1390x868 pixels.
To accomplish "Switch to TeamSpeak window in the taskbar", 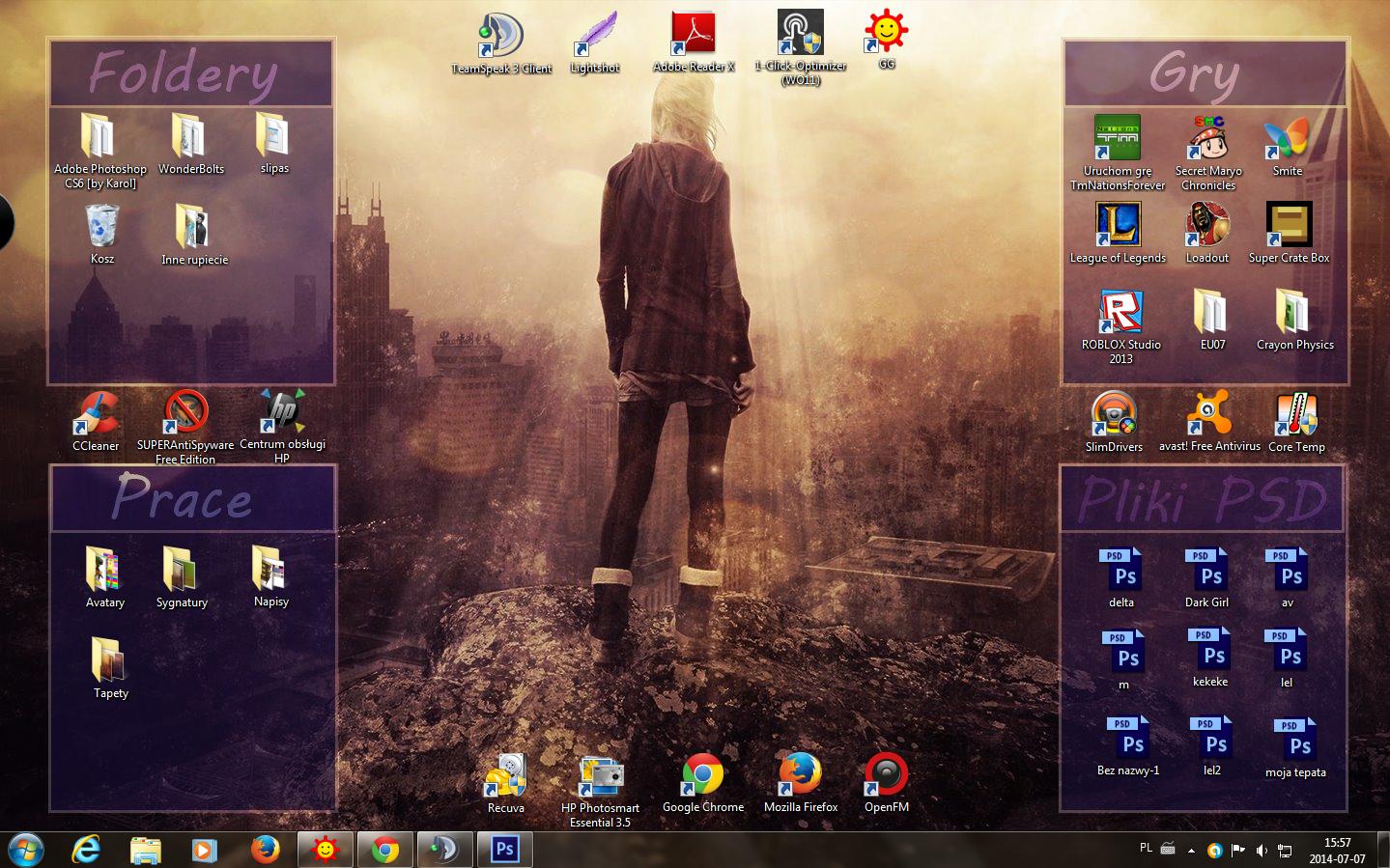I will pos(444,850).
